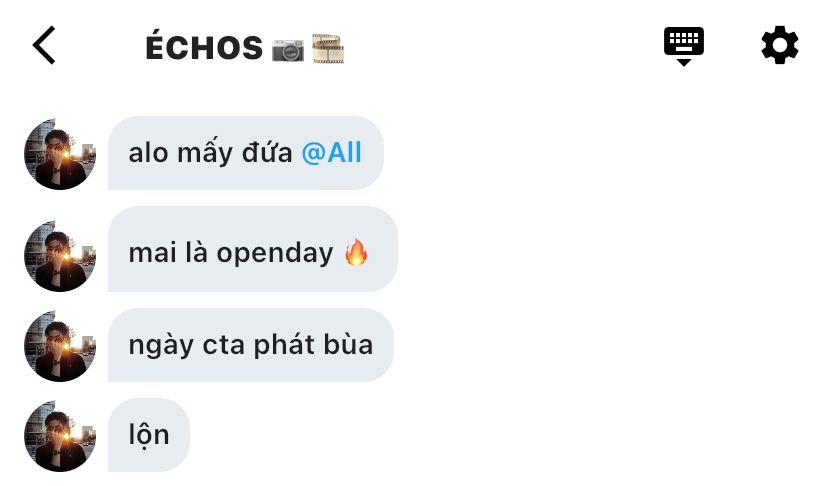The image size is (828, 486).
Task: Tap the word 'alo' in first message
Action: [x=148, y=153]
